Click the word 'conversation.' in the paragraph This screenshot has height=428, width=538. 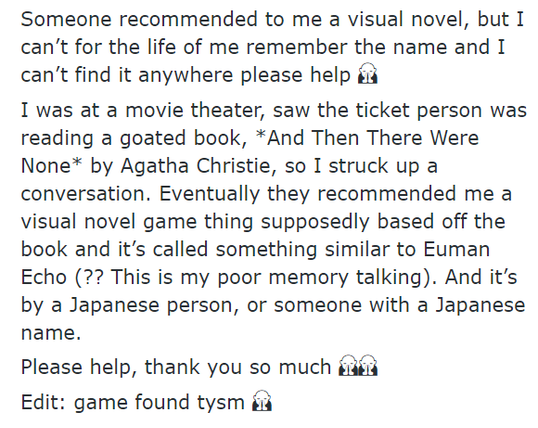tap(86, 194)
